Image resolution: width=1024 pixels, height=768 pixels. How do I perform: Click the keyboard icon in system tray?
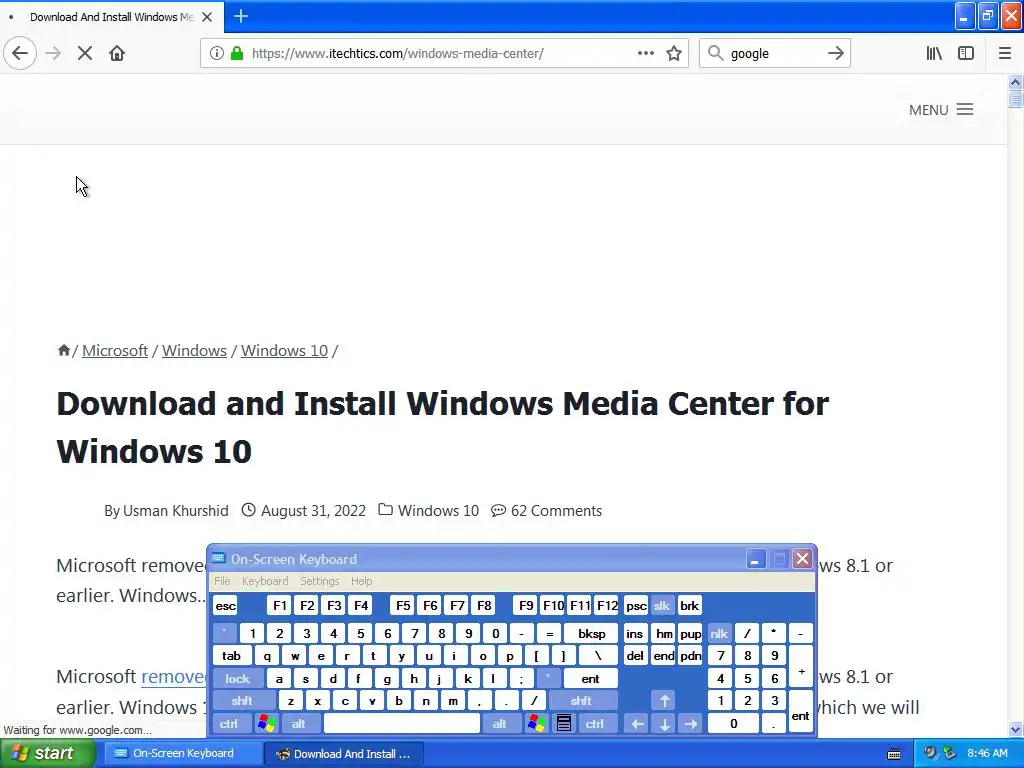pos(894,754)
